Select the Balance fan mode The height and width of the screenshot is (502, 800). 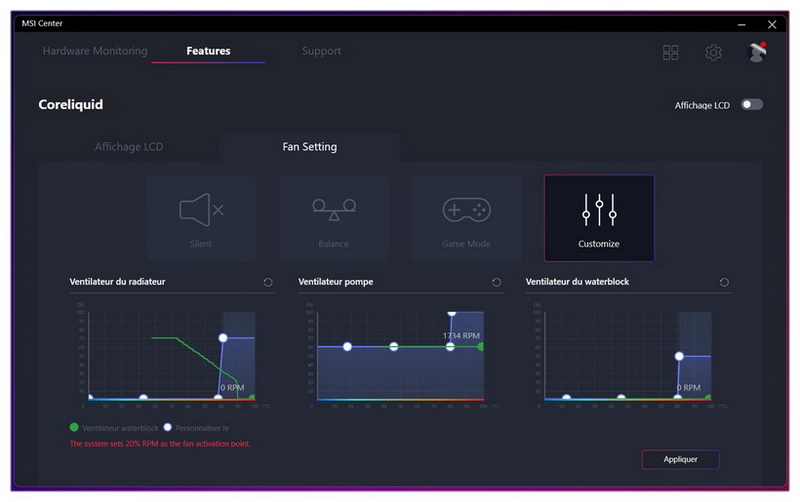(x=334, y=218)
